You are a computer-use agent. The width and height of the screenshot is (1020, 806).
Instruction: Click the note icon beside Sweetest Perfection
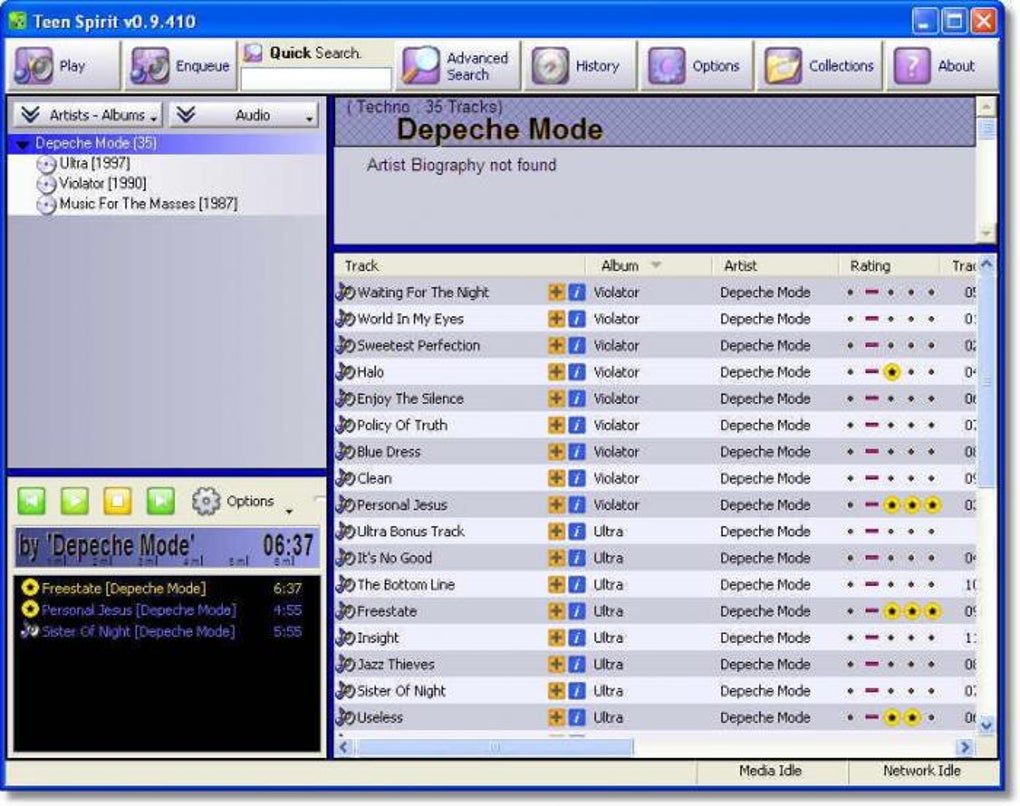click(345, 345)
